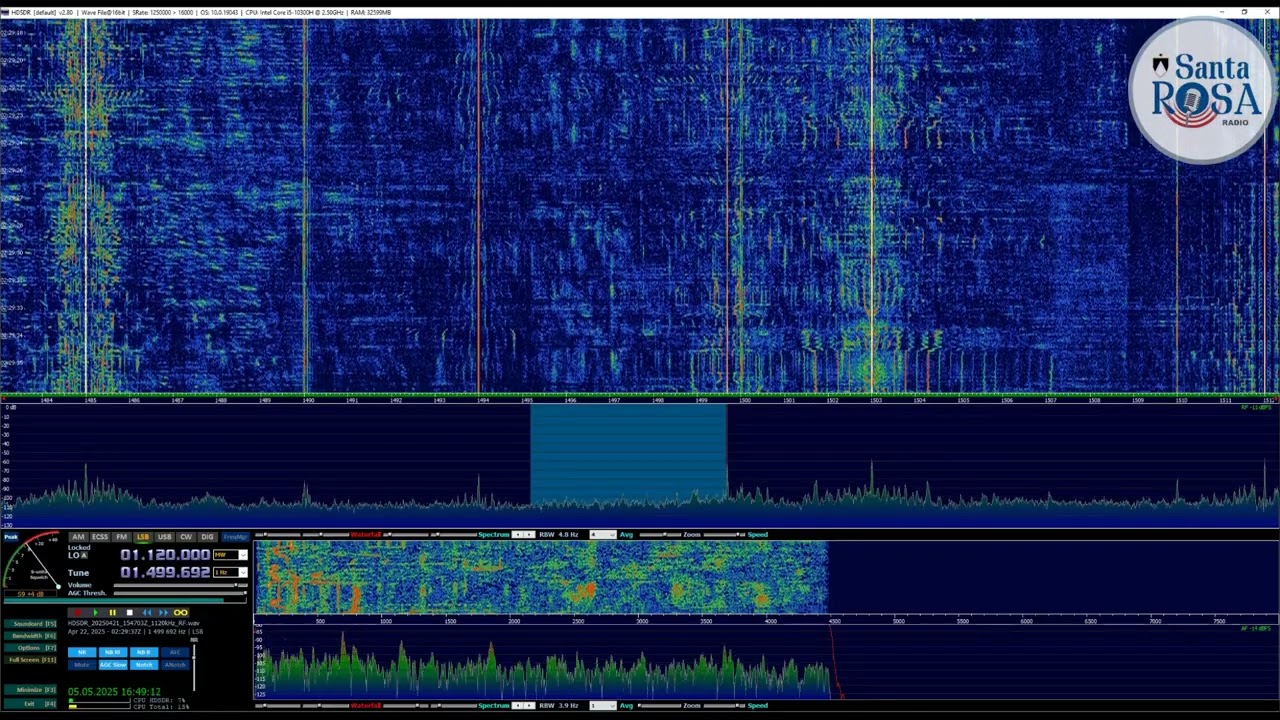Toggle ANotch auto notch
The image size is (1280, 720).
tap(175, 665)
